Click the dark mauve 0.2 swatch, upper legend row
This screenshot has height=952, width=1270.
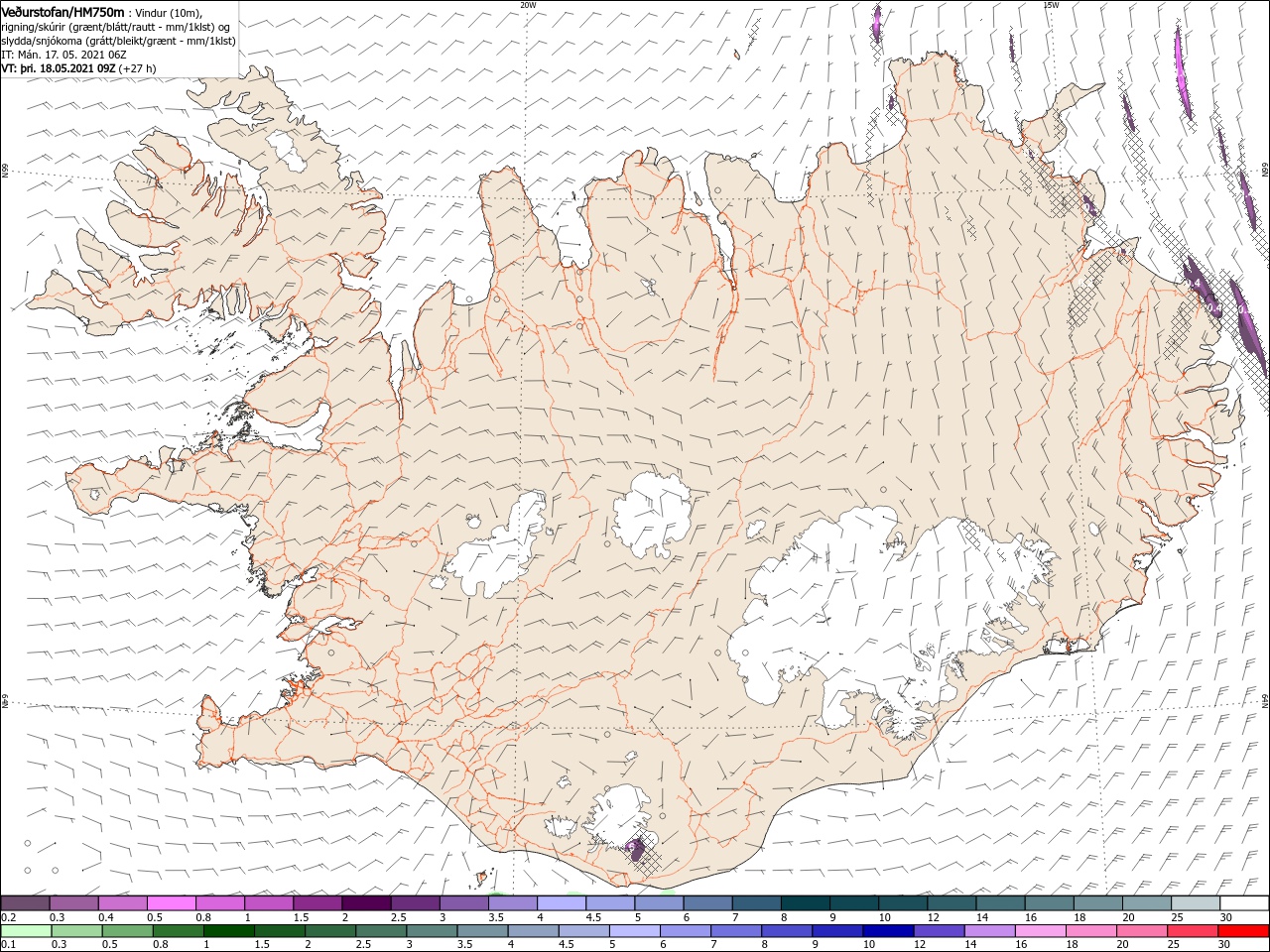tap(26, 903)
